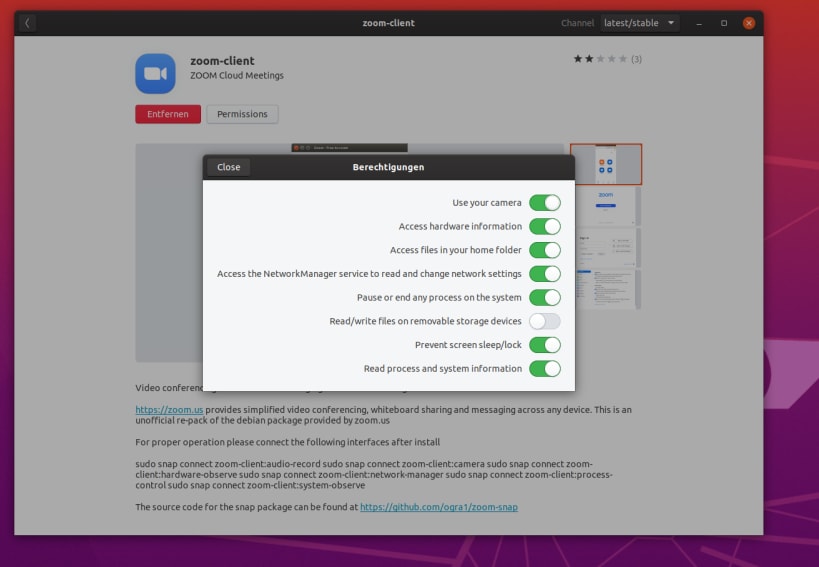This screenshot has height=567, width=819.
Task: Enable Read/write files on removable storage devices
Action: (545, 321)
